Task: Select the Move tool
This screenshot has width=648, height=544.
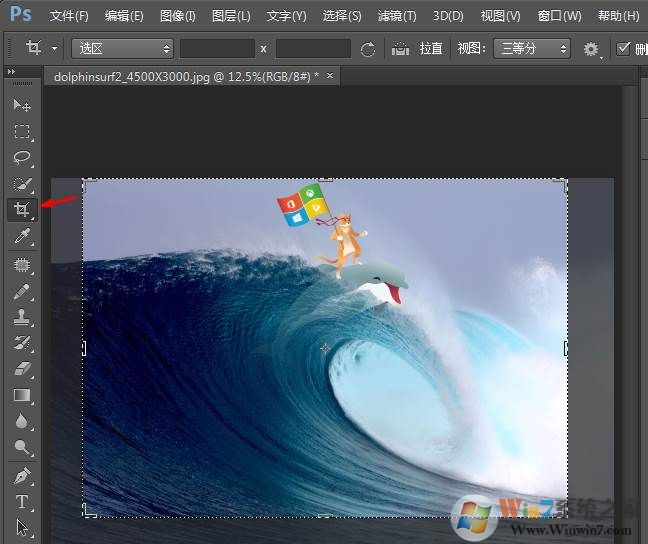Action: coord(21,105)
